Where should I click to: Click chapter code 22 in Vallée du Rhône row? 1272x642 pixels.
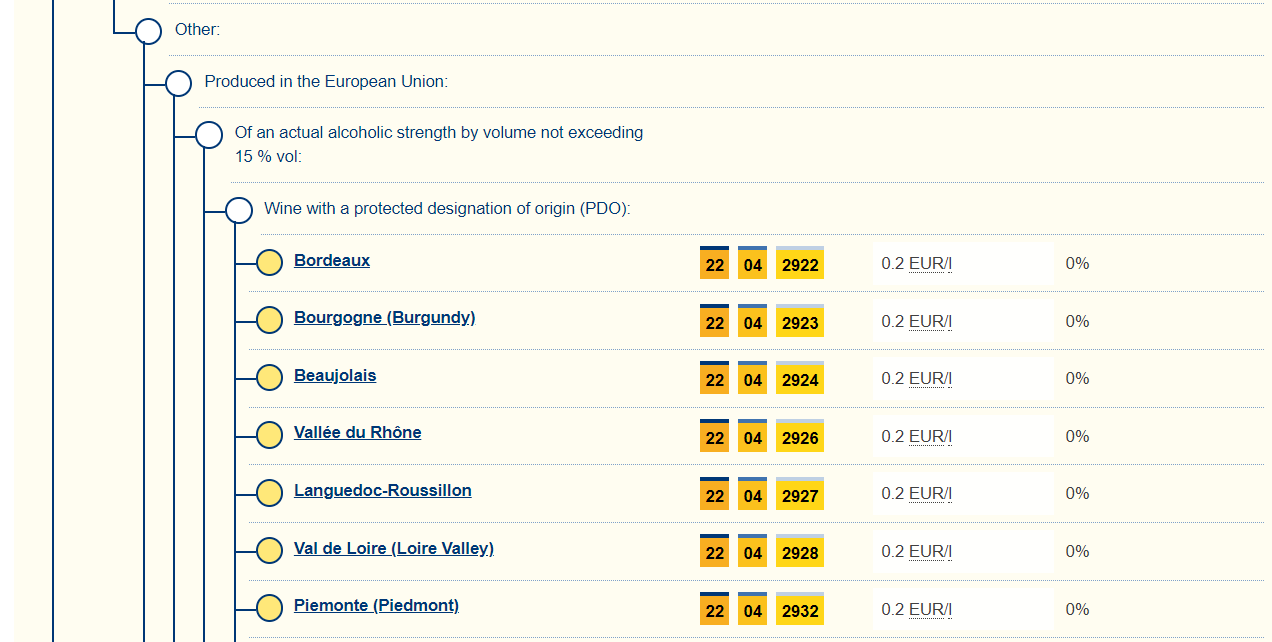(x=714, y=438)
